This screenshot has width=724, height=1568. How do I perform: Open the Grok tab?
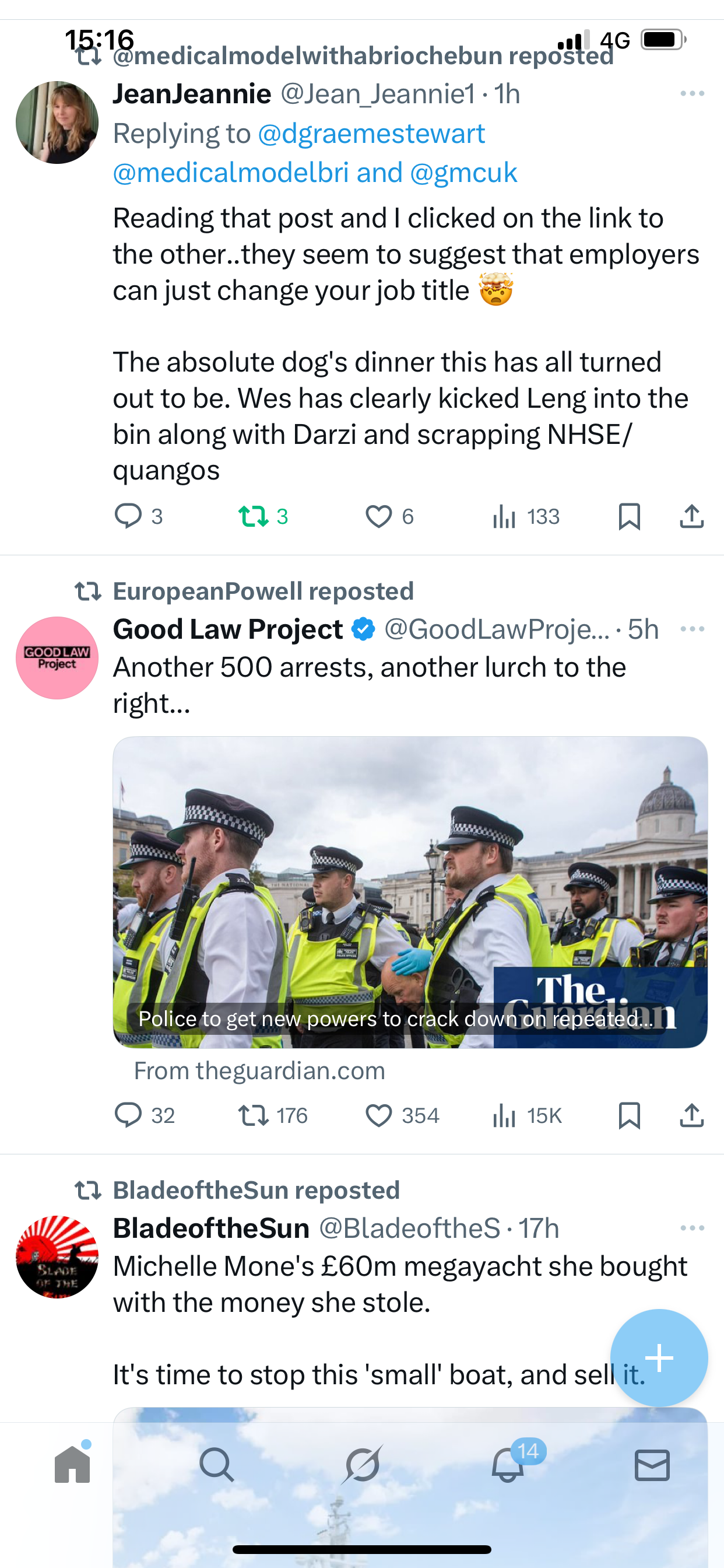[x=362, y=1464]
